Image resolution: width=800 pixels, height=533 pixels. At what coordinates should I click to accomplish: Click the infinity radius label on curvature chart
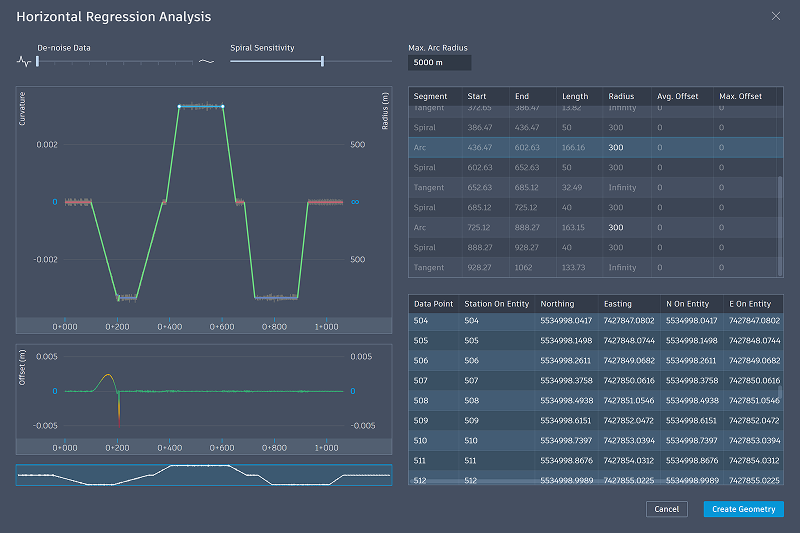[x=355, y=202]
